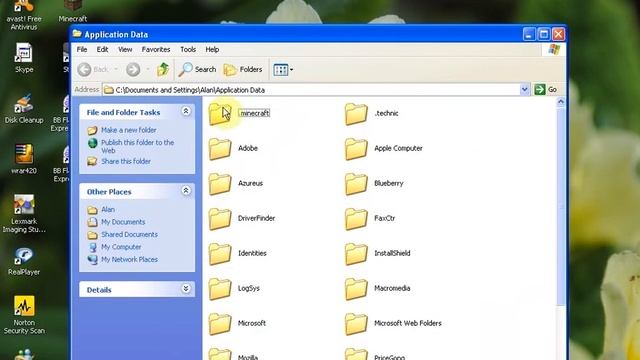Click the Windows flag logo in menu bar
The height and width of the screenshot is (360, 640).
tap(554, 49)
